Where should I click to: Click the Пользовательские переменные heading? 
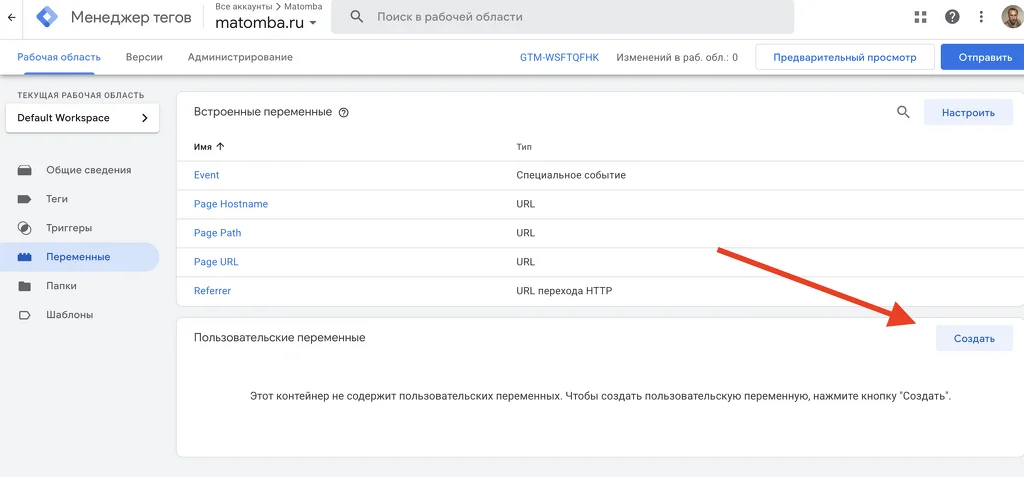[x=280, y=338]
